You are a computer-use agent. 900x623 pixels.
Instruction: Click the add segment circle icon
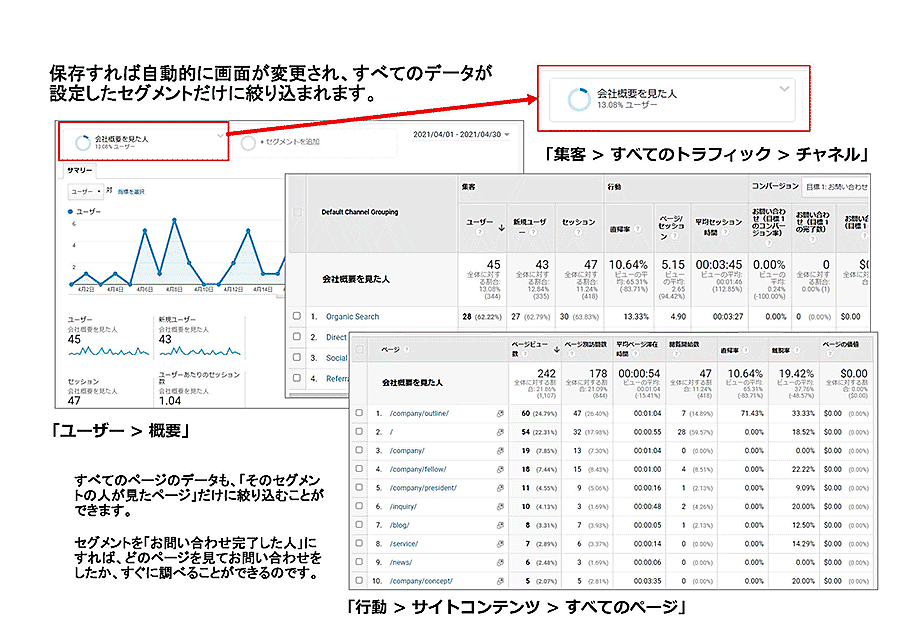tap(248, 143)
